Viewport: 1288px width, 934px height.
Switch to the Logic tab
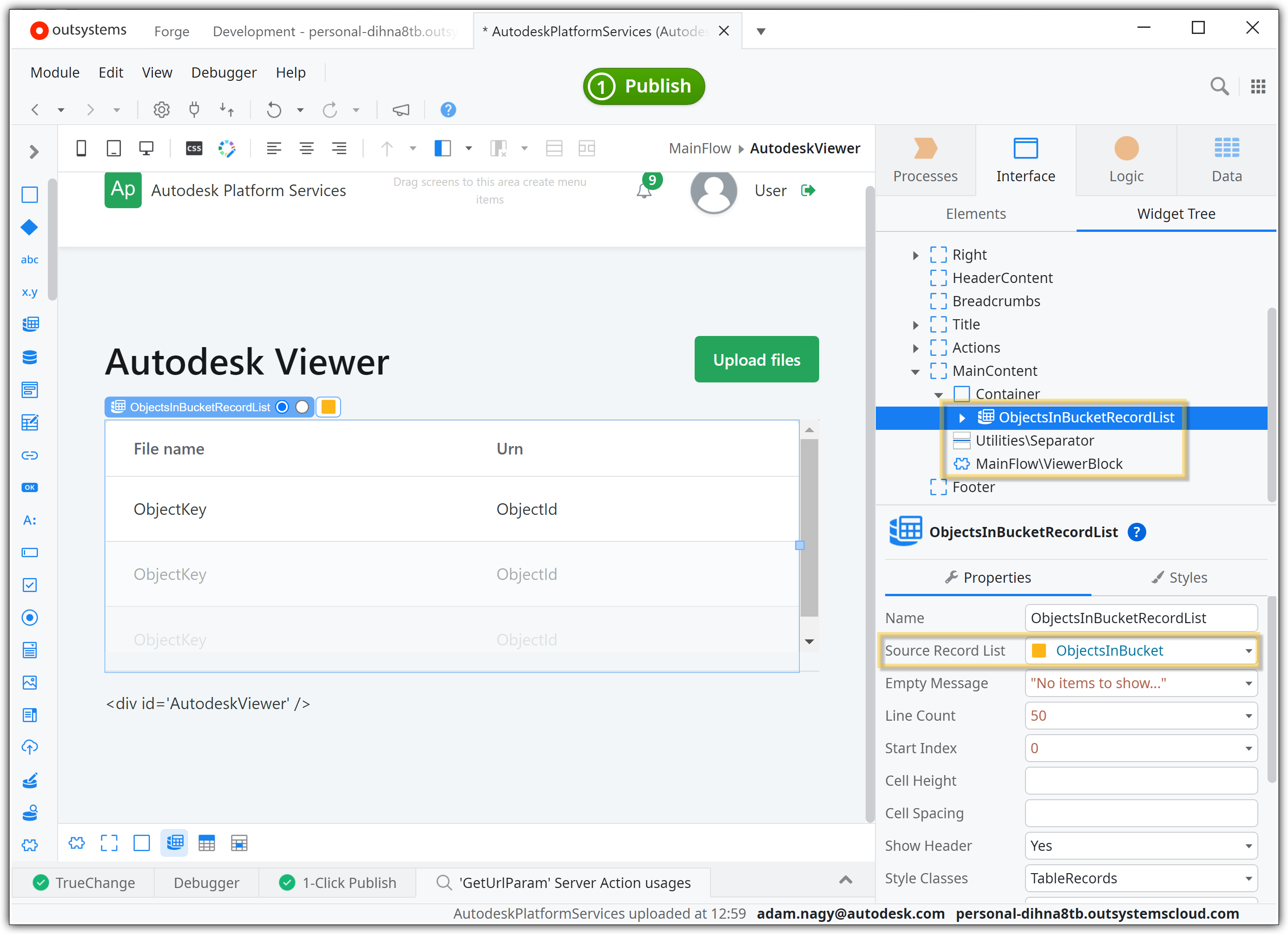click(1126, 161)
